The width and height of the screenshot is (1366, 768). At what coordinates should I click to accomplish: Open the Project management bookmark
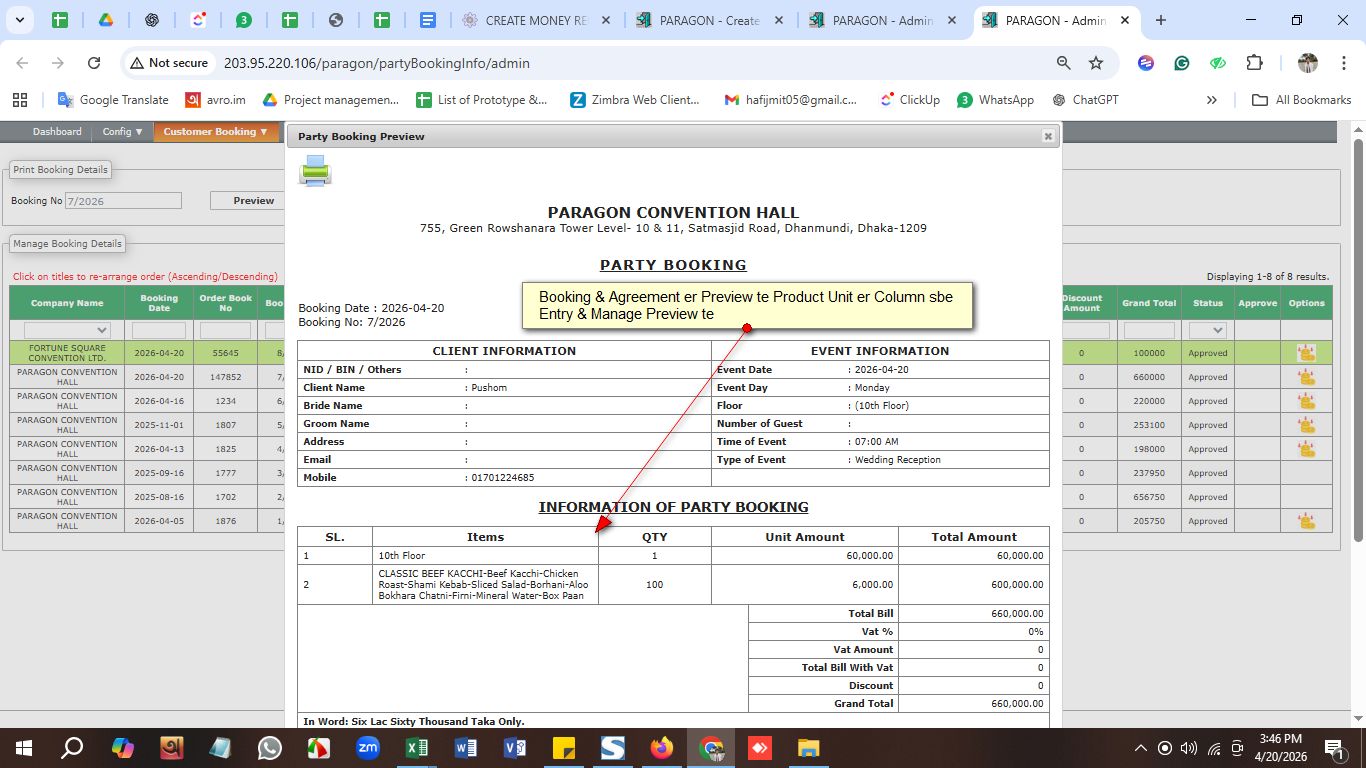331,100
